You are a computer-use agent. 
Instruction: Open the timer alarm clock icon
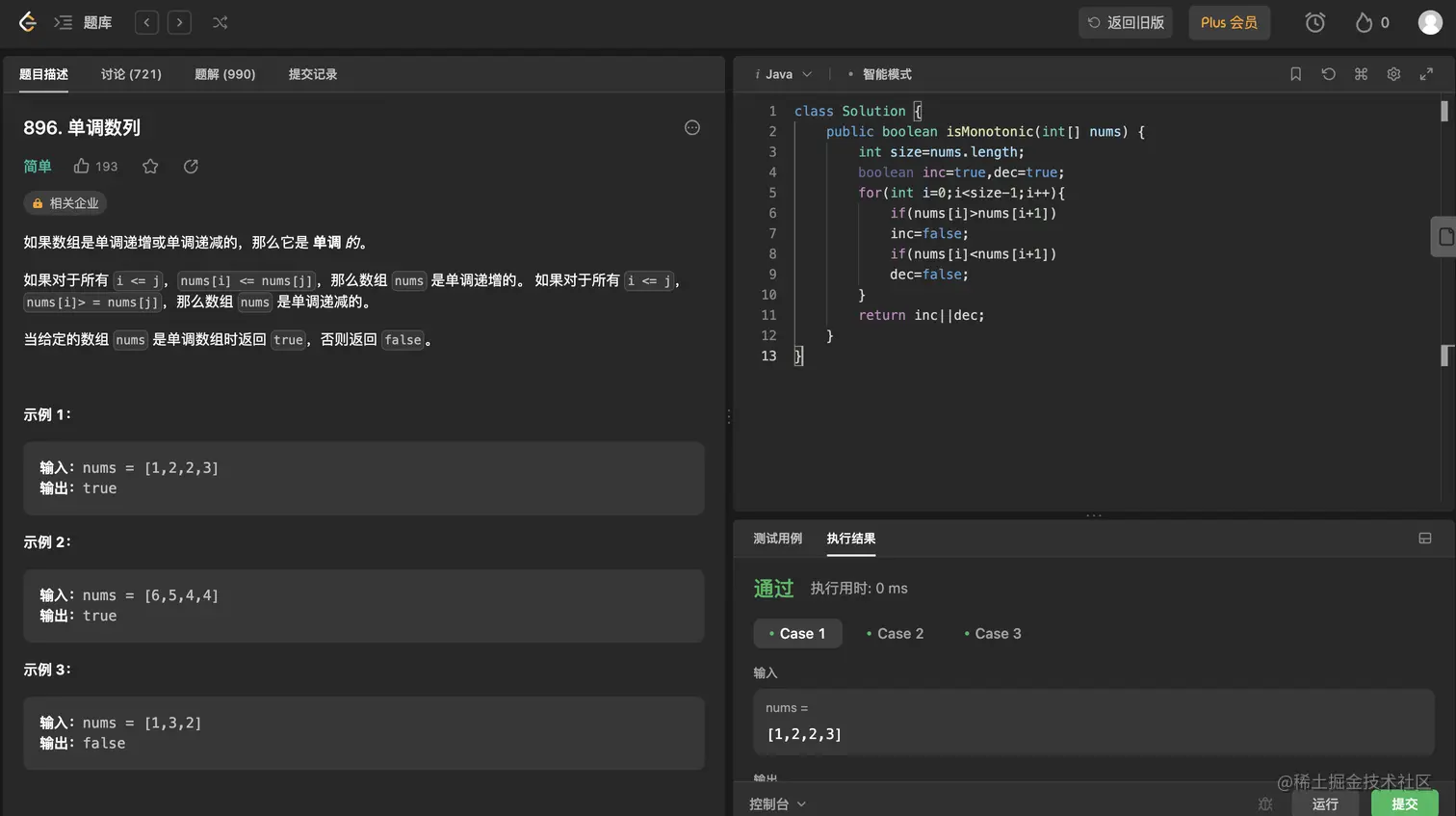point(1314,22)
